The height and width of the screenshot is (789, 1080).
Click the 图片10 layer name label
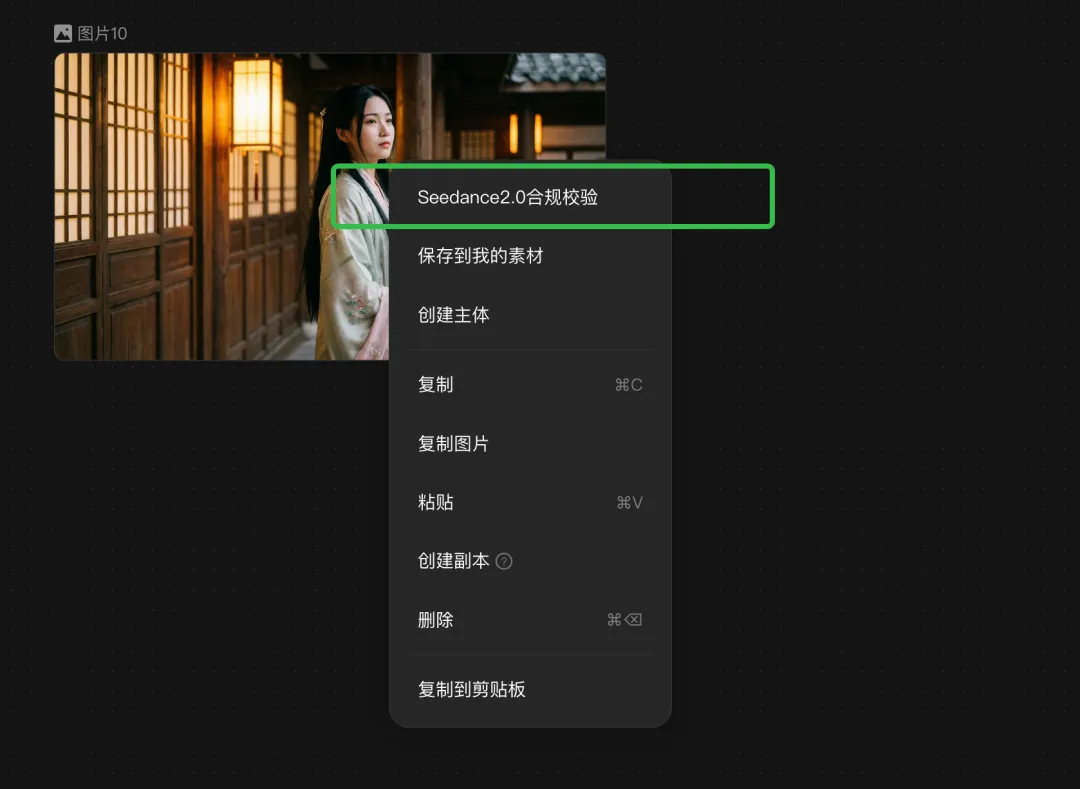102,33
